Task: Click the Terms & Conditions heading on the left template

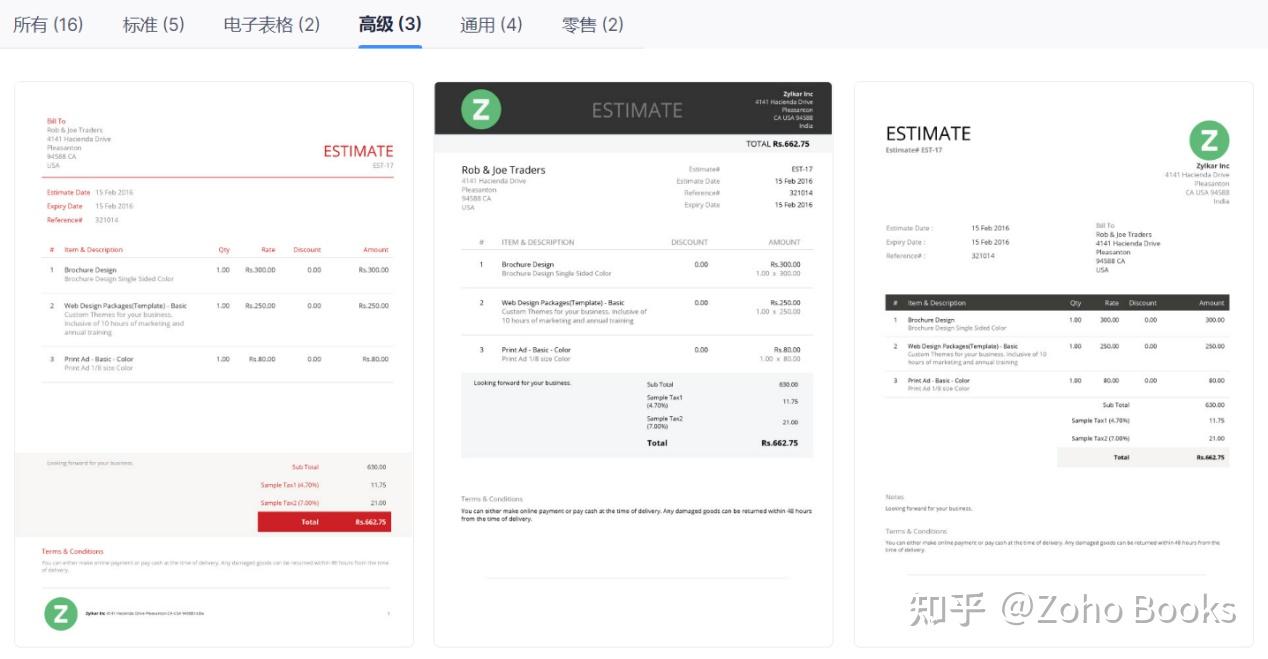Action: (x=72, y=550)
